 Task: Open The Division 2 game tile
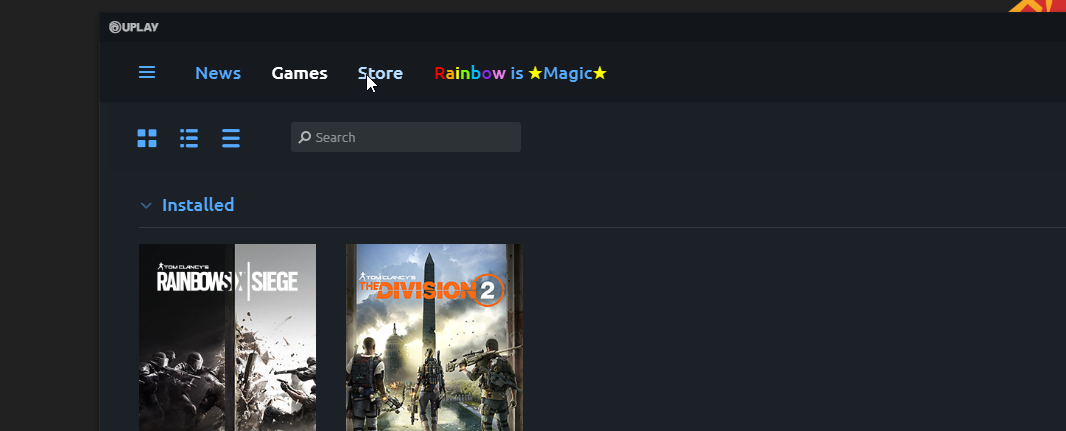point(434,337)
